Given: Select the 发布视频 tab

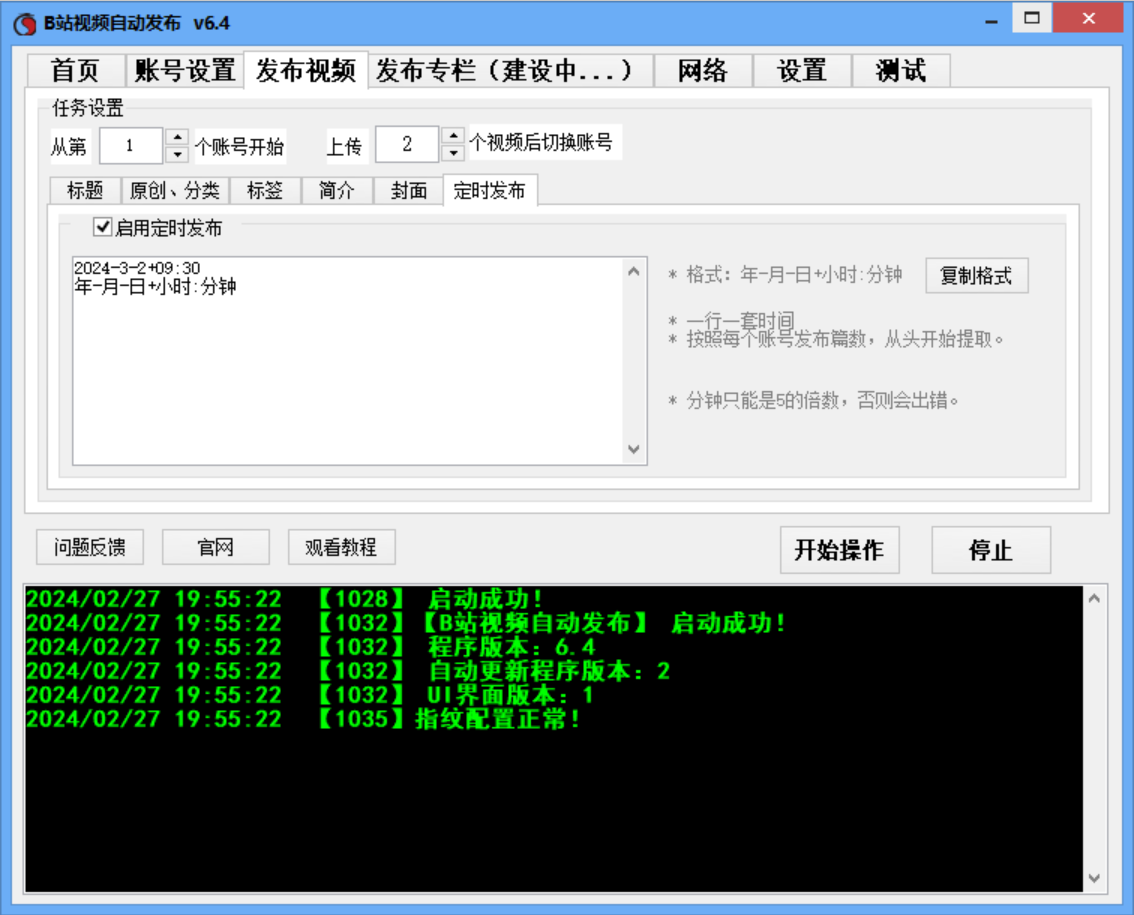Looking at the screenshot, I should 306,70.
